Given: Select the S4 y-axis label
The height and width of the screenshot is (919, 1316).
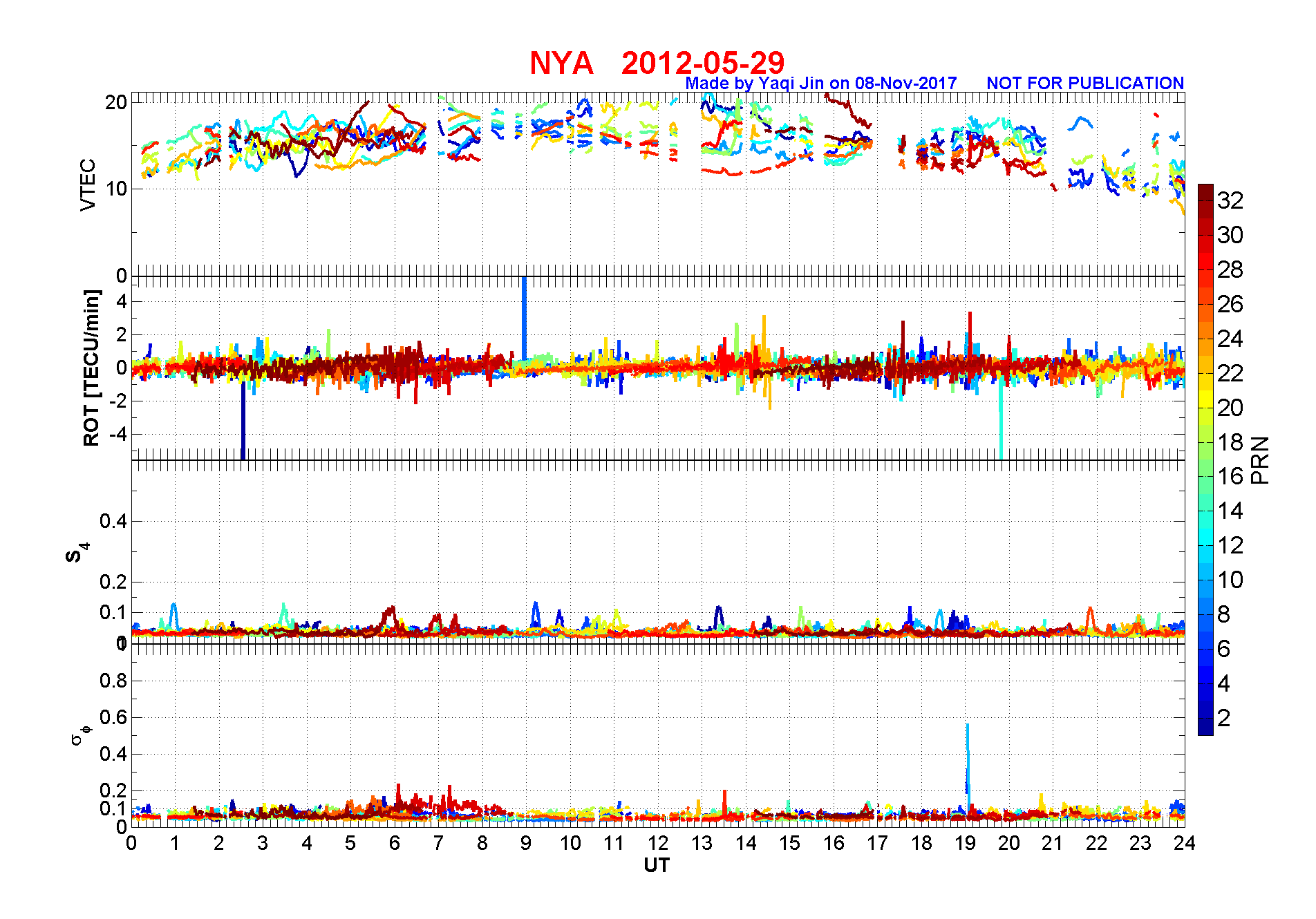Looking at the screenshot, I should click(x=77, y=553).
